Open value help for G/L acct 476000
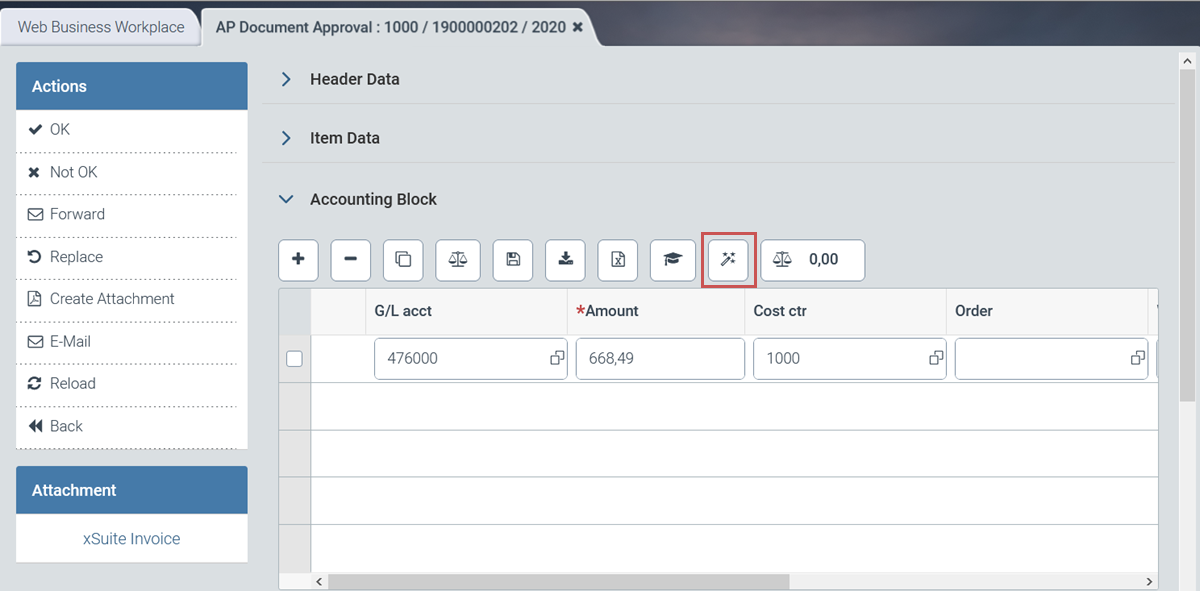The width and height of the screenshot is (1200, 591). (557, 358)
